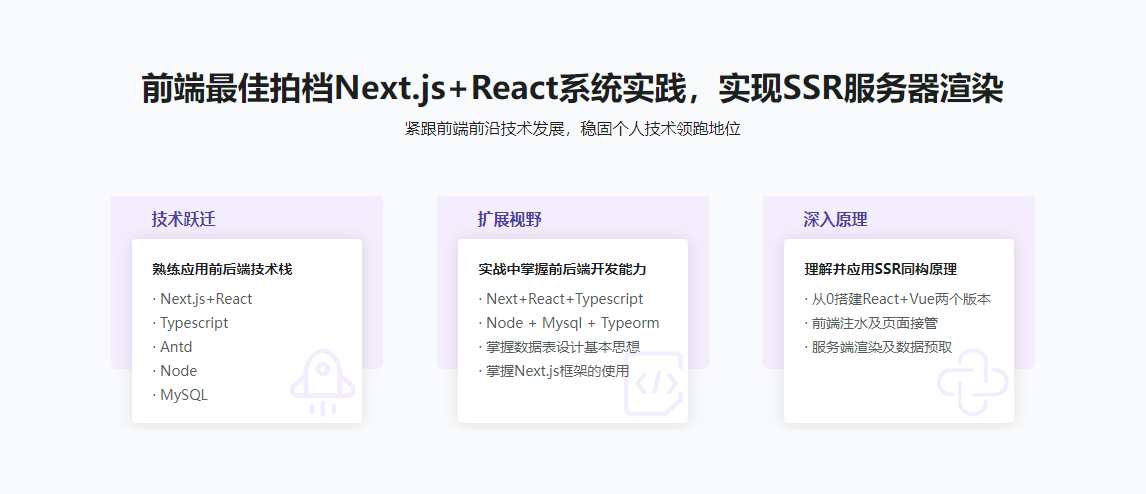
Task: Click the main title about Next.js+React SSR
Action: pos(572,89)
